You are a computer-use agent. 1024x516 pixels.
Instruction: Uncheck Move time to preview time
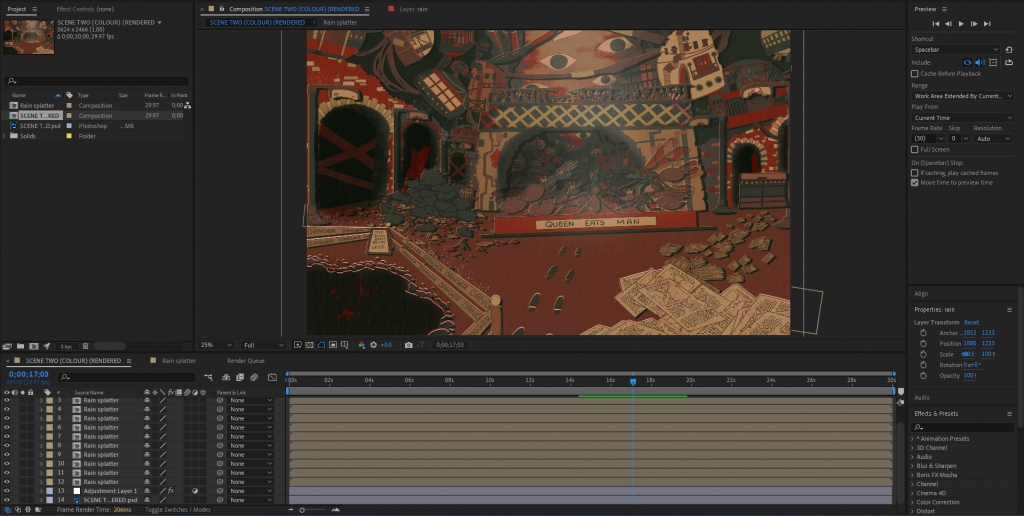pos(914,183)
